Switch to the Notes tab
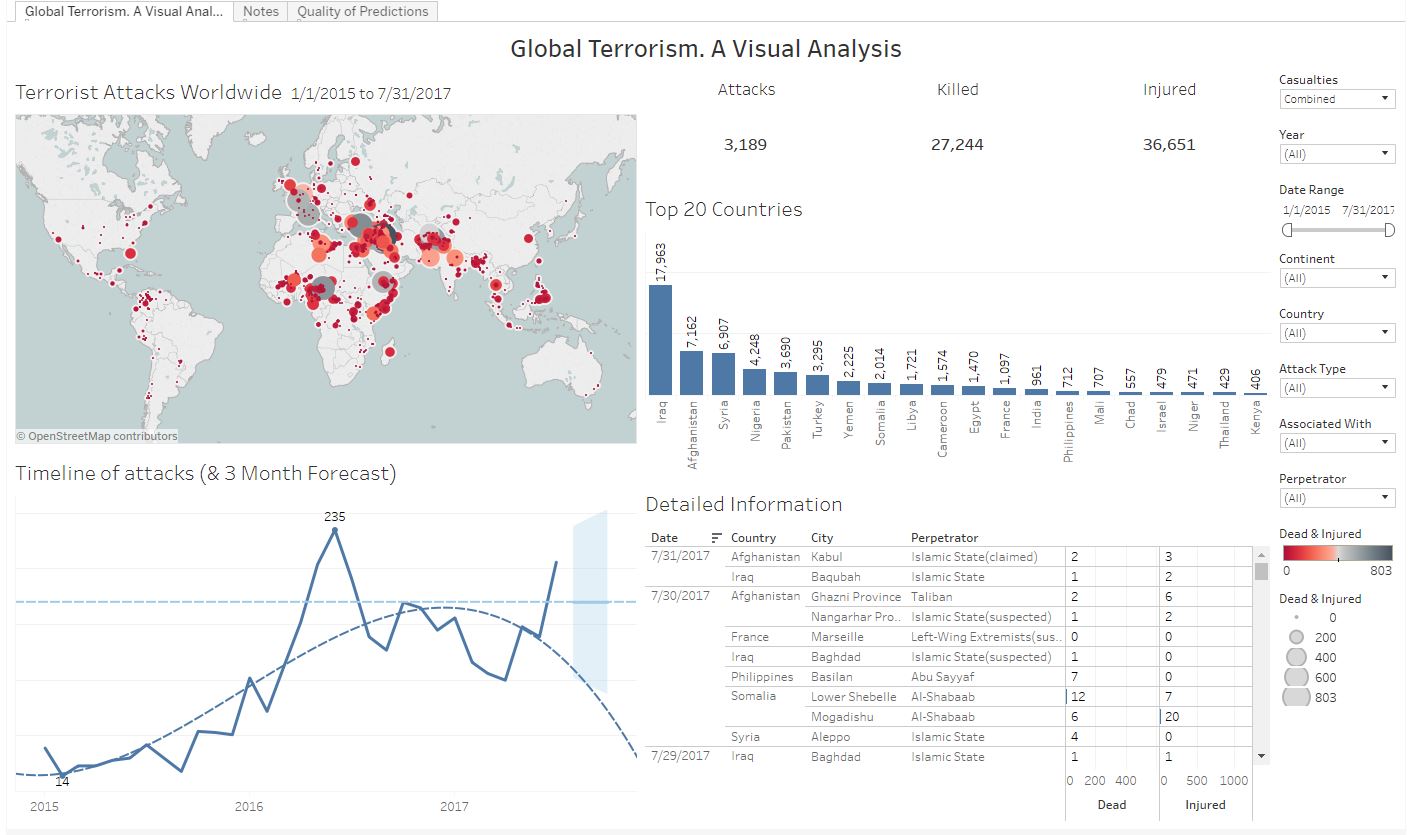Screen dimensions: 1411x835 tap(260, 11)
